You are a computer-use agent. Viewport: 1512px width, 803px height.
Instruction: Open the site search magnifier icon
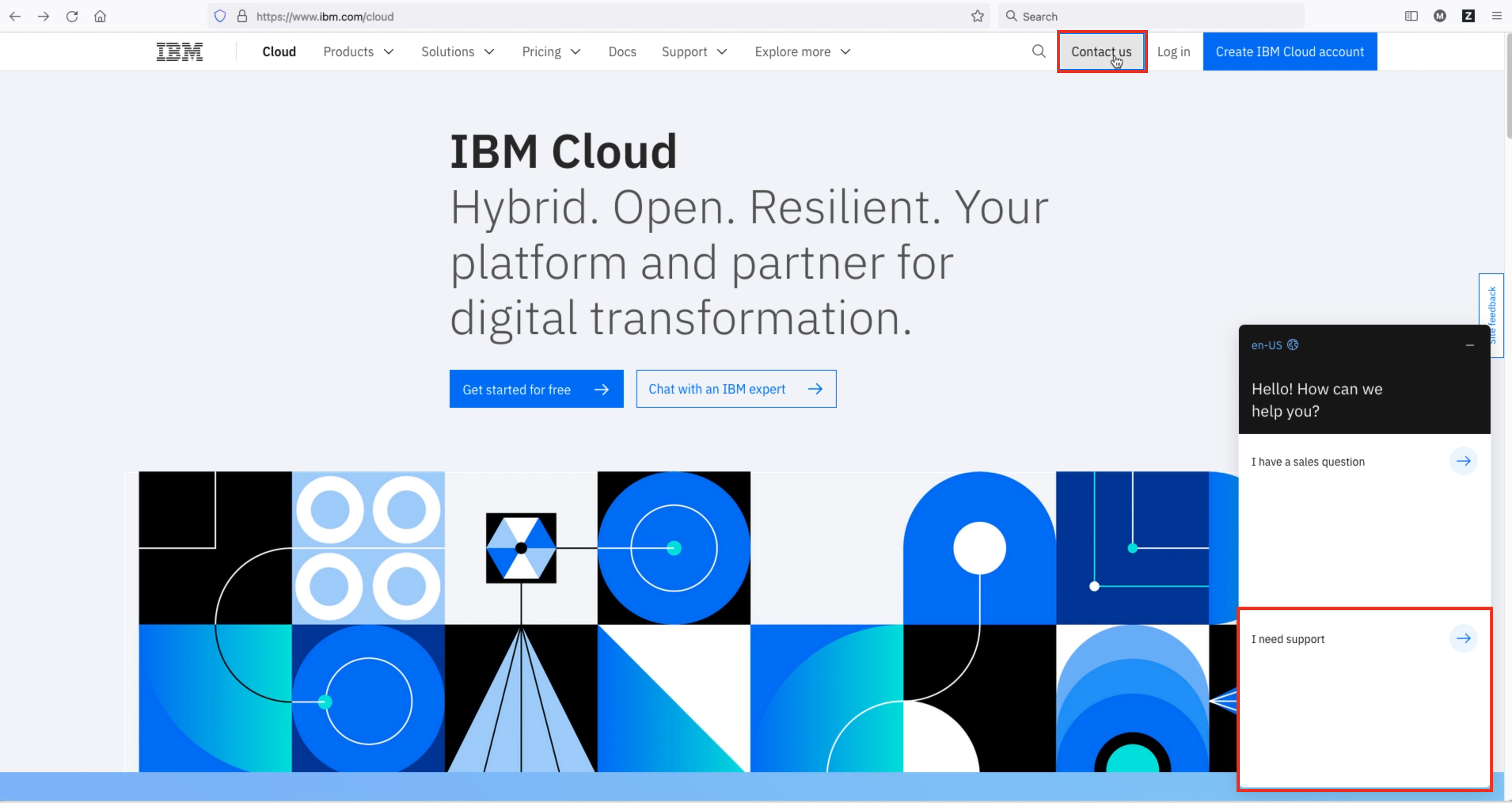click(x=1038, y=51)
